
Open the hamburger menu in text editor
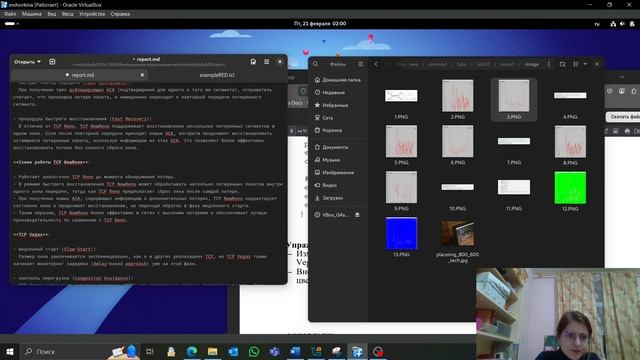[x=267, y=62]
